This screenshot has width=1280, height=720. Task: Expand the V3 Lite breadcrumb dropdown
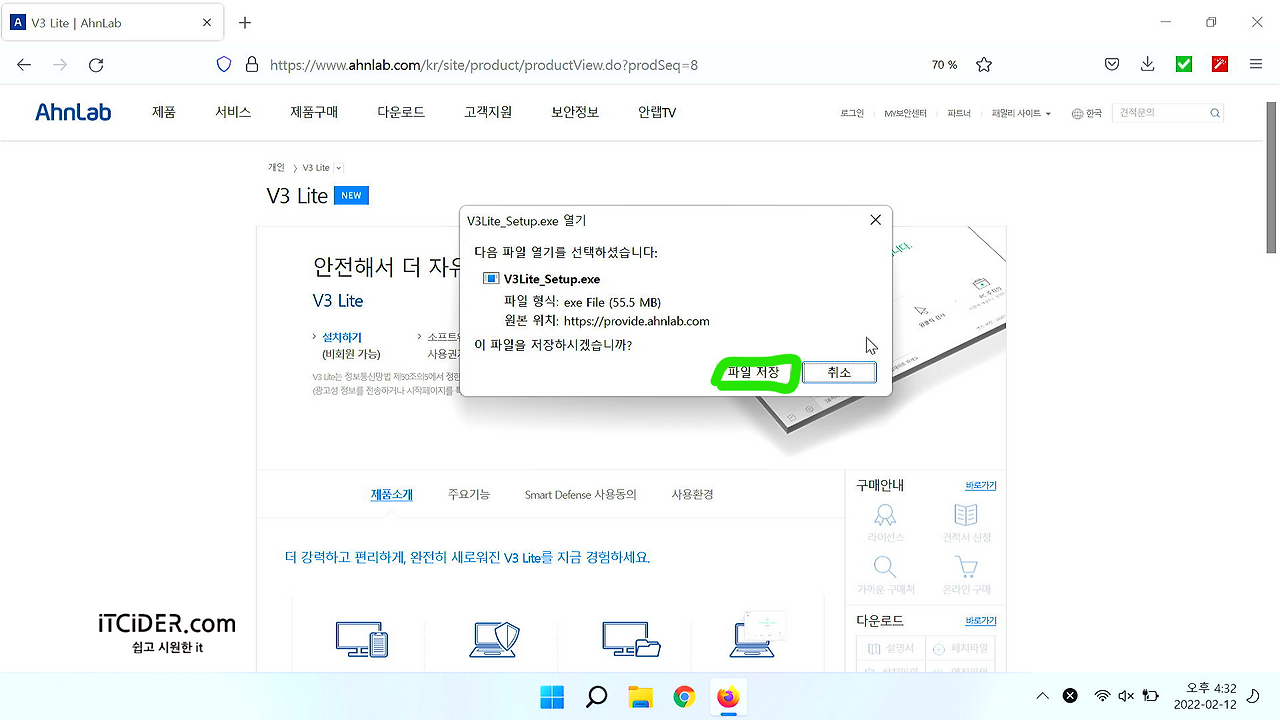(x=338, y=167)
